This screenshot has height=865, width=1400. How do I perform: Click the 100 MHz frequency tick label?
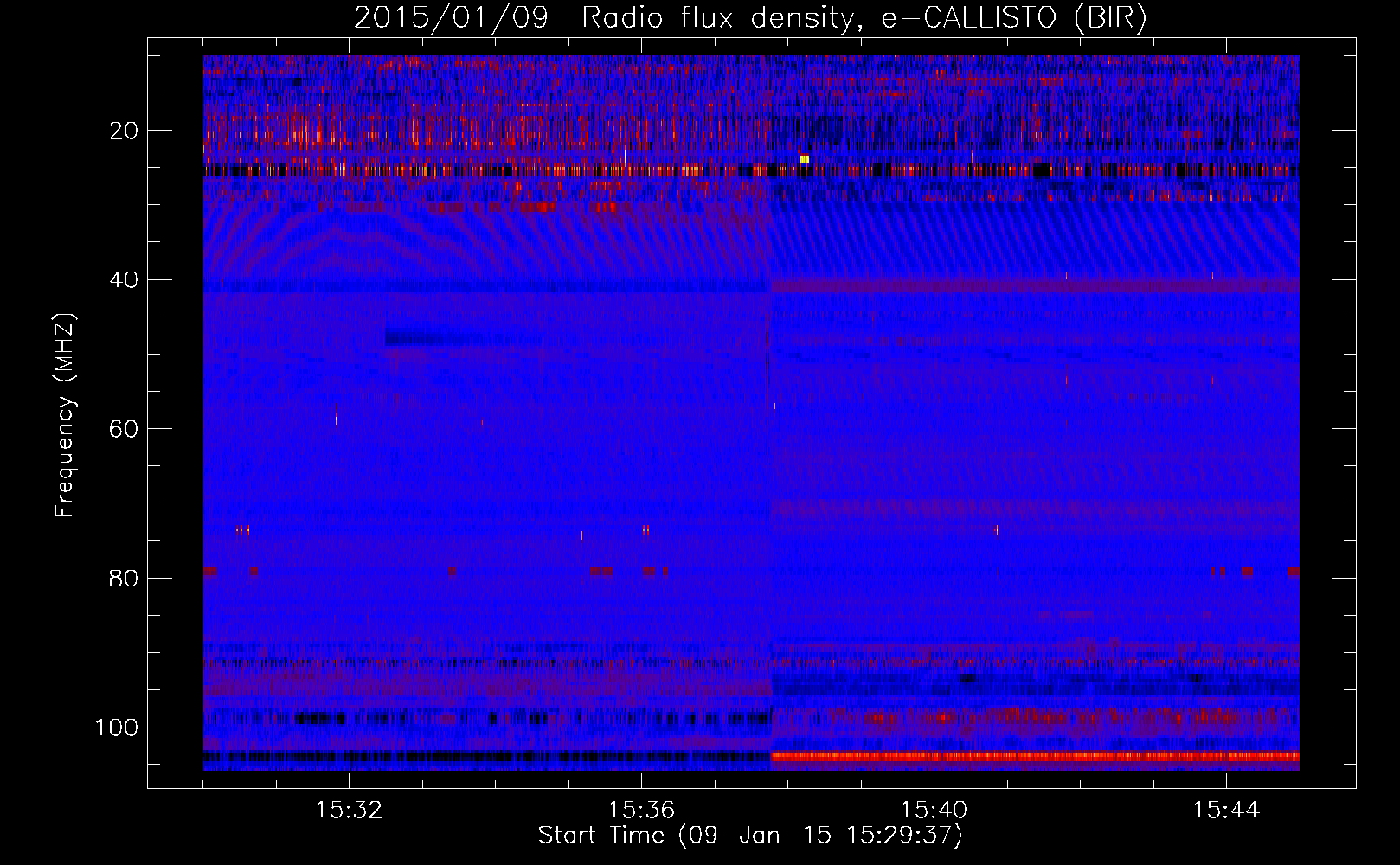[117, 727]
